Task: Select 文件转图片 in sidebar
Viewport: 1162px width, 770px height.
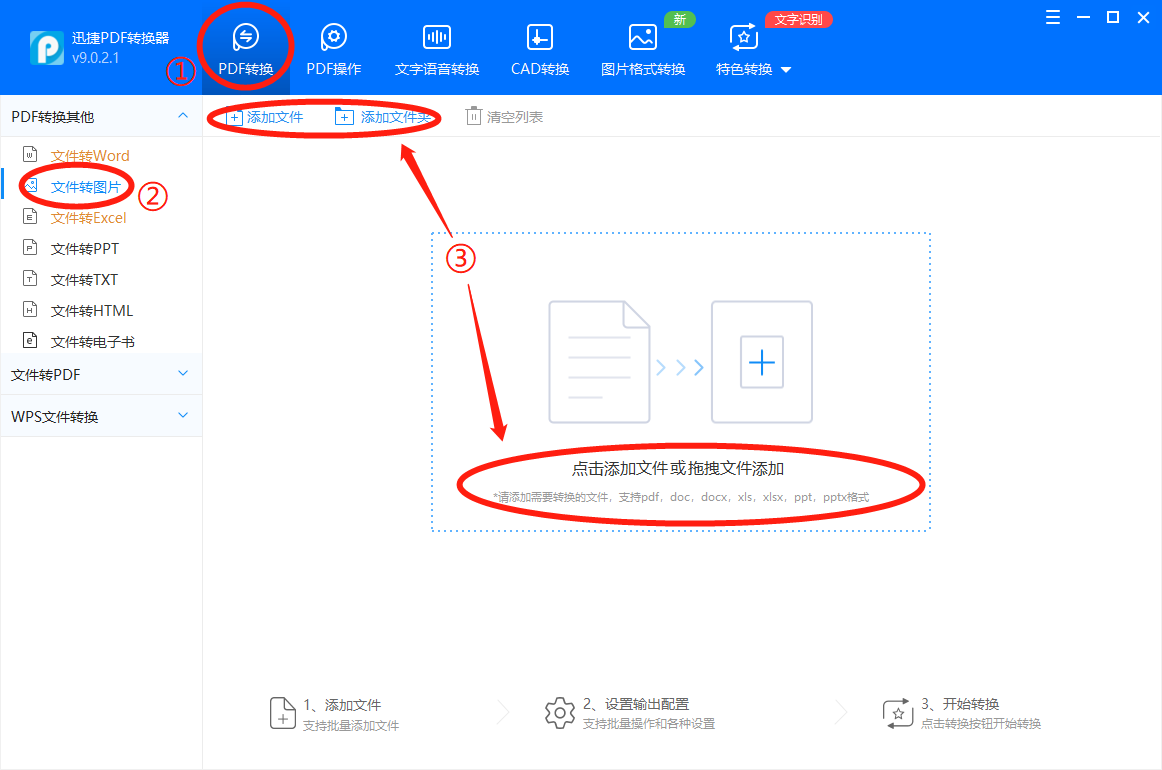Action: pyautogui.click(x=85, y=187)
